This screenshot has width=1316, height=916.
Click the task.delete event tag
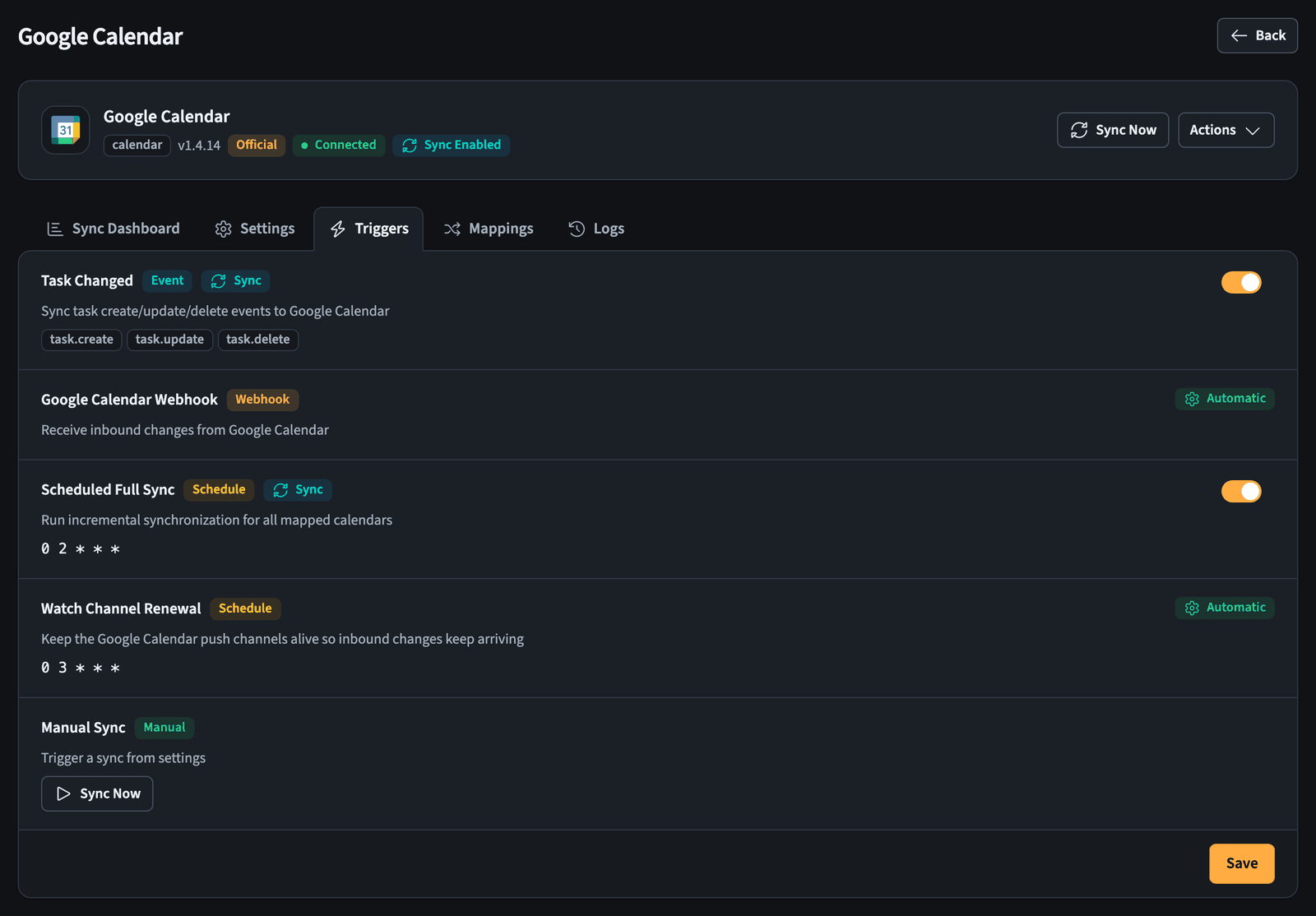[258, 340]
